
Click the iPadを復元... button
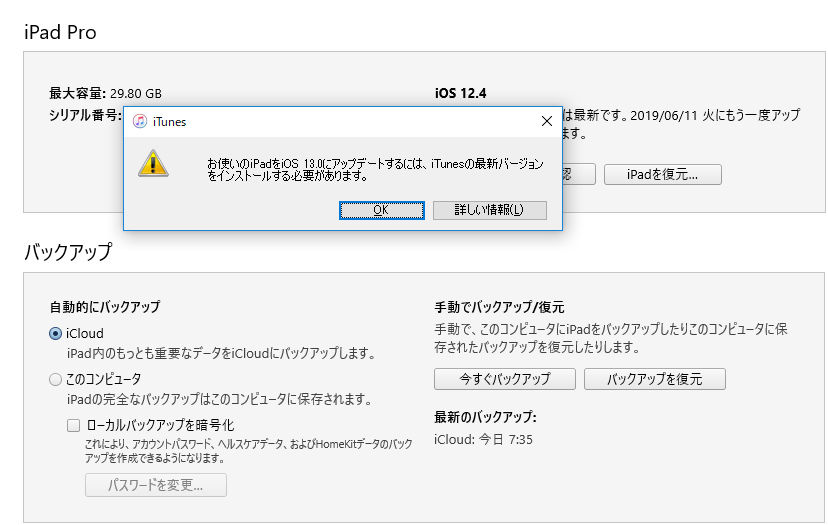[x=662, y=175]
